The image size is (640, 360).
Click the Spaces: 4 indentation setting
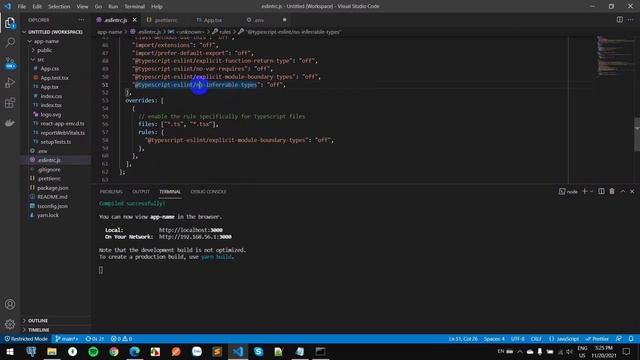click(x=494, y=339)
